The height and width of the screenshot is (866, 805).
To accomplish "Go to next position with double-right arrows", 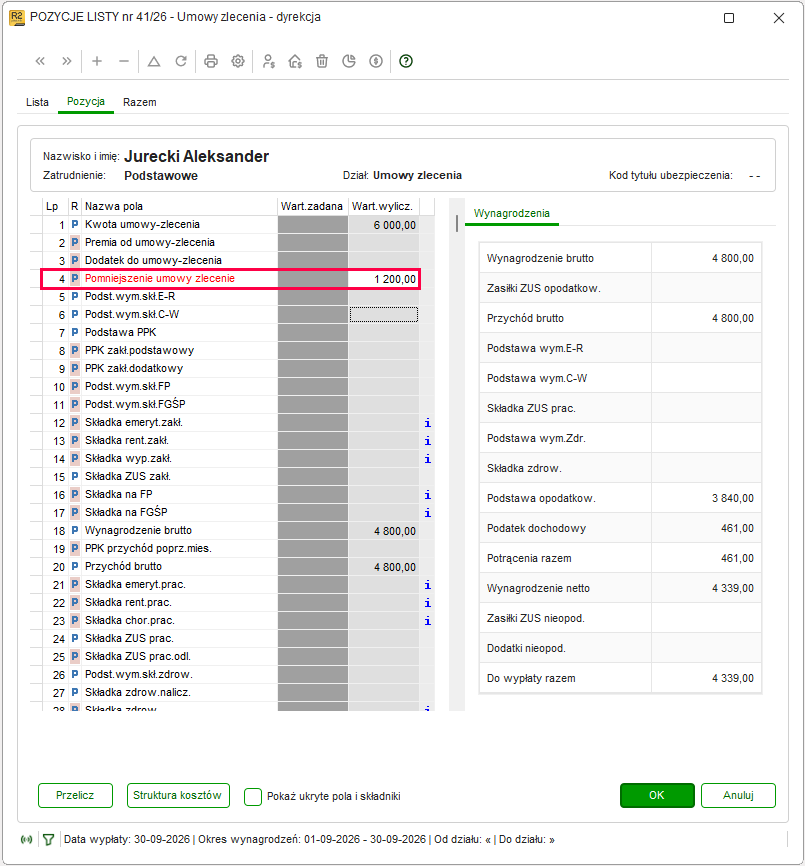I will [x=67, y=61].
